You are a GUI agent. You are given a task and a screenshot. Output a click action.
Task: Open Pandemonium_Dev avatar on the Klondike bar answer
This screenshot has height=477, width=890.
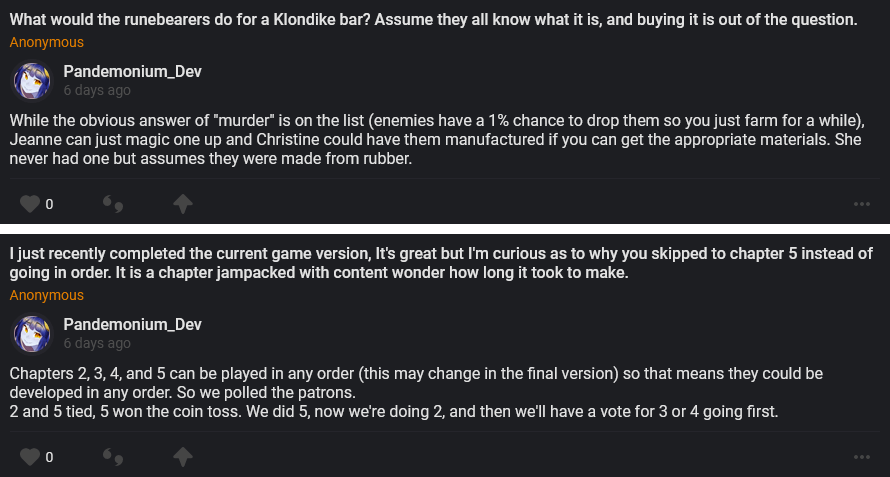(x=31, y=80)
